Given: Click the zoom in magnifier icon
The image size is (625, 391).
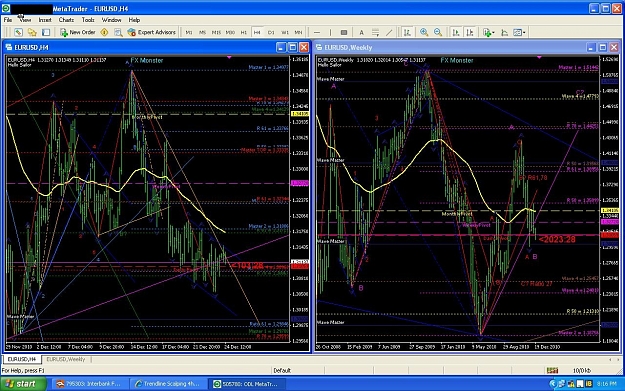Looking at the screenshot, I should [x=424, y=32].
